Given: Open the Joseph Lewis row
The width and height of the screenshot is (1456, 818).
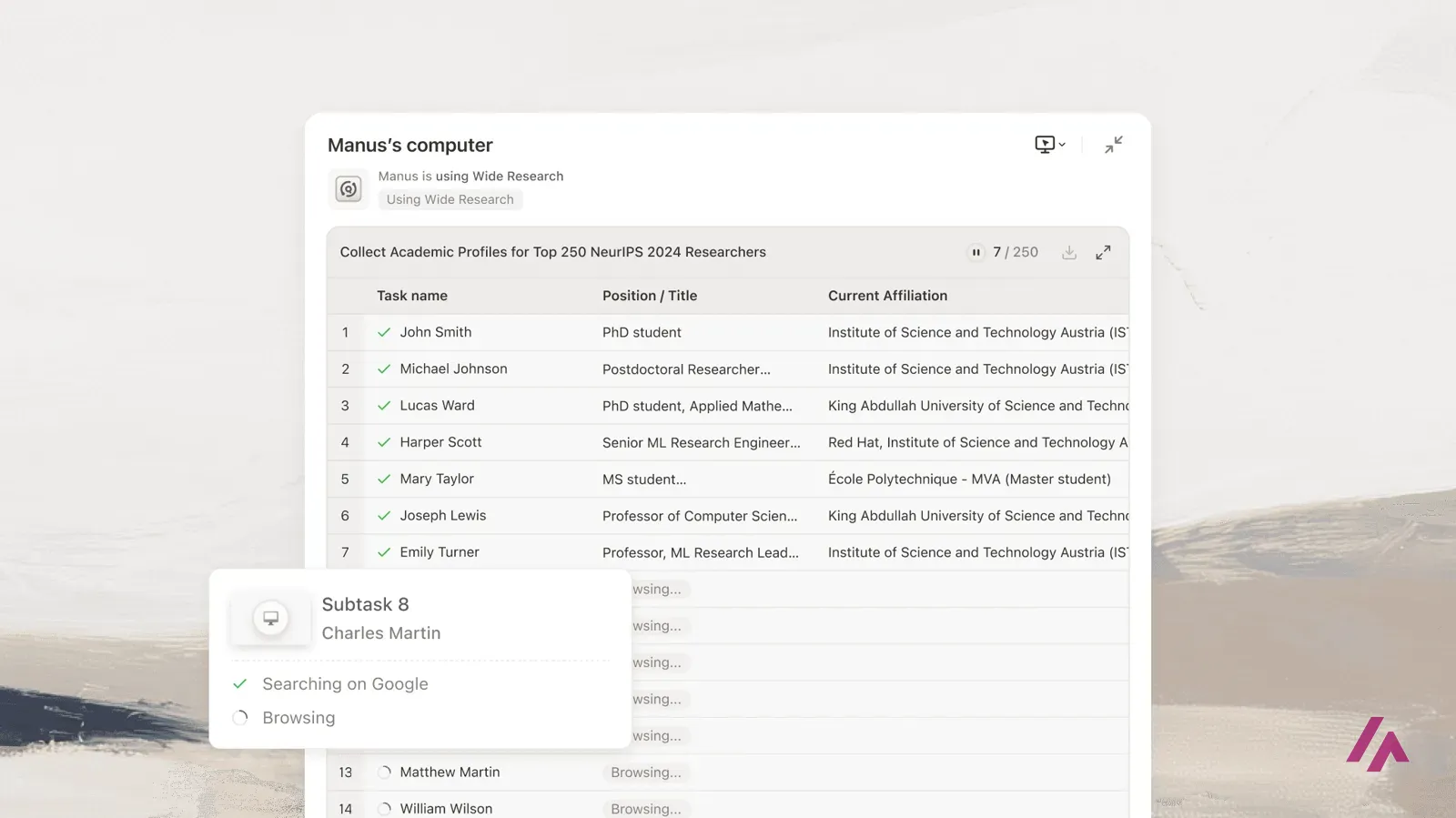Looking at the screenshot, I should point(728,515).
